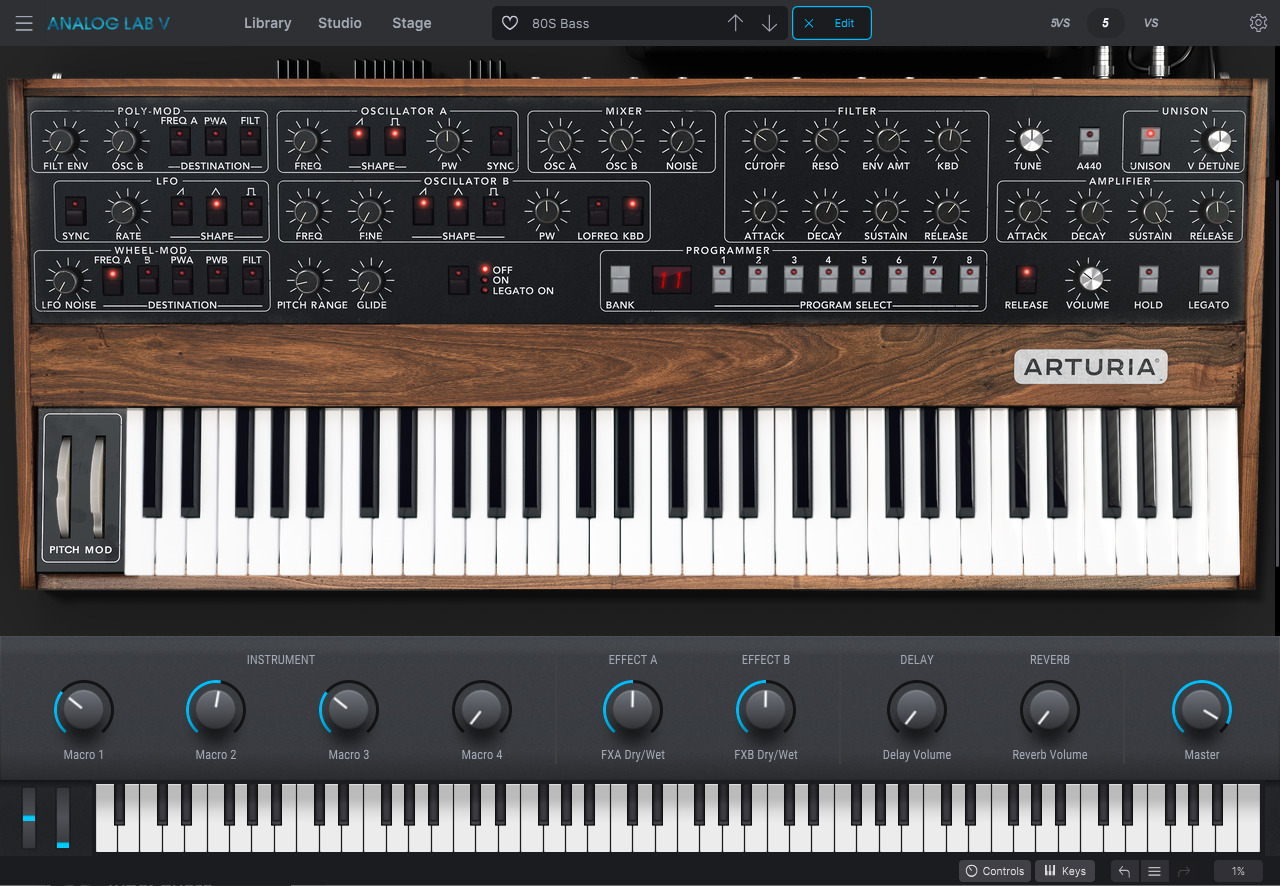Toggle the UNISON switch
The height and width of the screenshot is (886, 1280).
click(1150, 140)
